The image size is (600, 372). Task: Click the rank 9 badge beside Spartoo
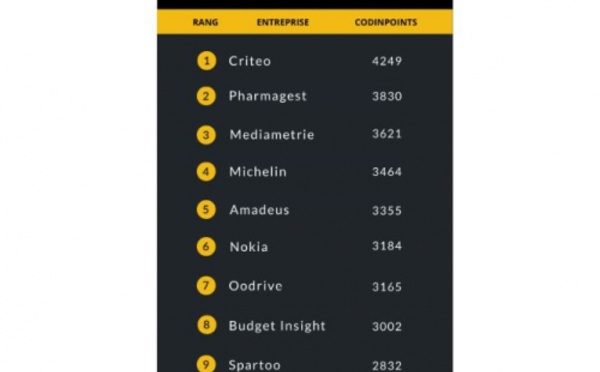click(x=206, y=364)
